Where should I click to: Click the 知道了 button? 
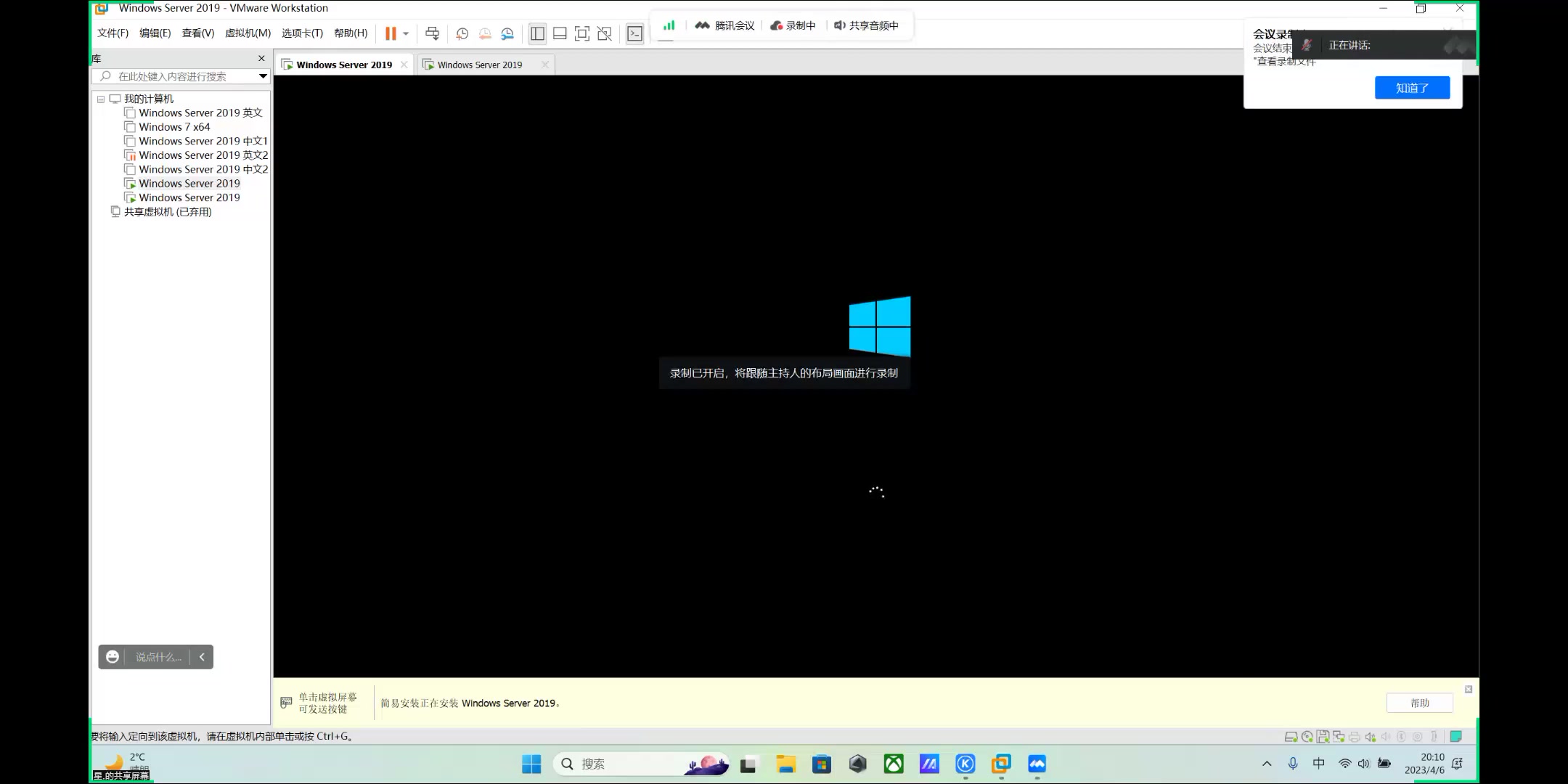tap(1411, 88)
